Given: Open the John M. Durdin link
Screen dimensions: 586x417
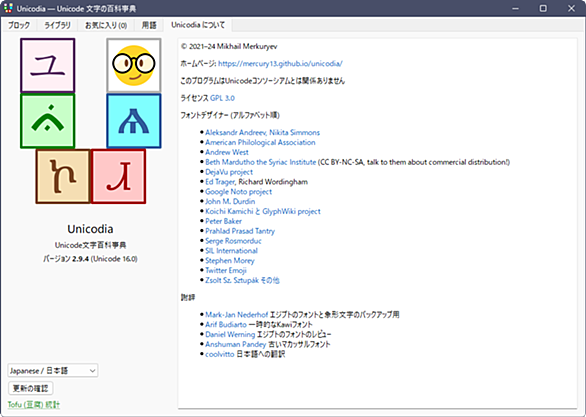Looking at the screenshot, I should click(x=230, y=201).
